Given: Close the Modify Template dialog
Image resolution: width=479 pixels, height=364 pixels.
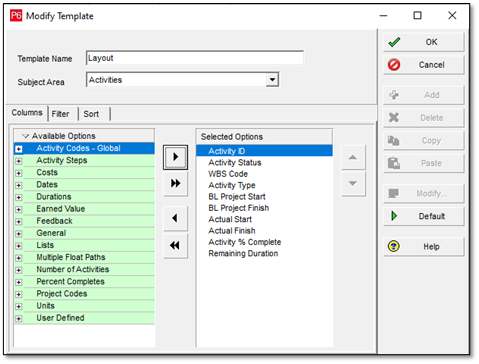Looking at the screenshot, I should tap(452, 15).
